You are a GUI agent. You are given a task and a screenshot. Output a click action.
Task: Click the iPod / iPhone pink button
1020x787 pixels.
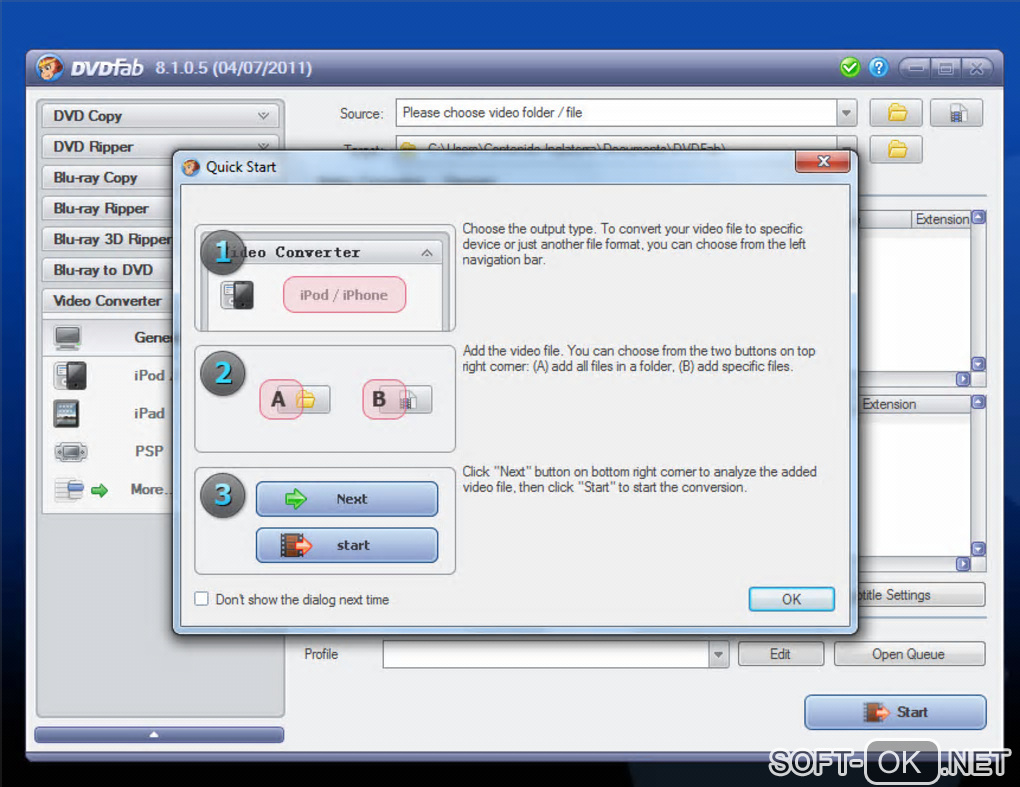[x=344, y=295]
